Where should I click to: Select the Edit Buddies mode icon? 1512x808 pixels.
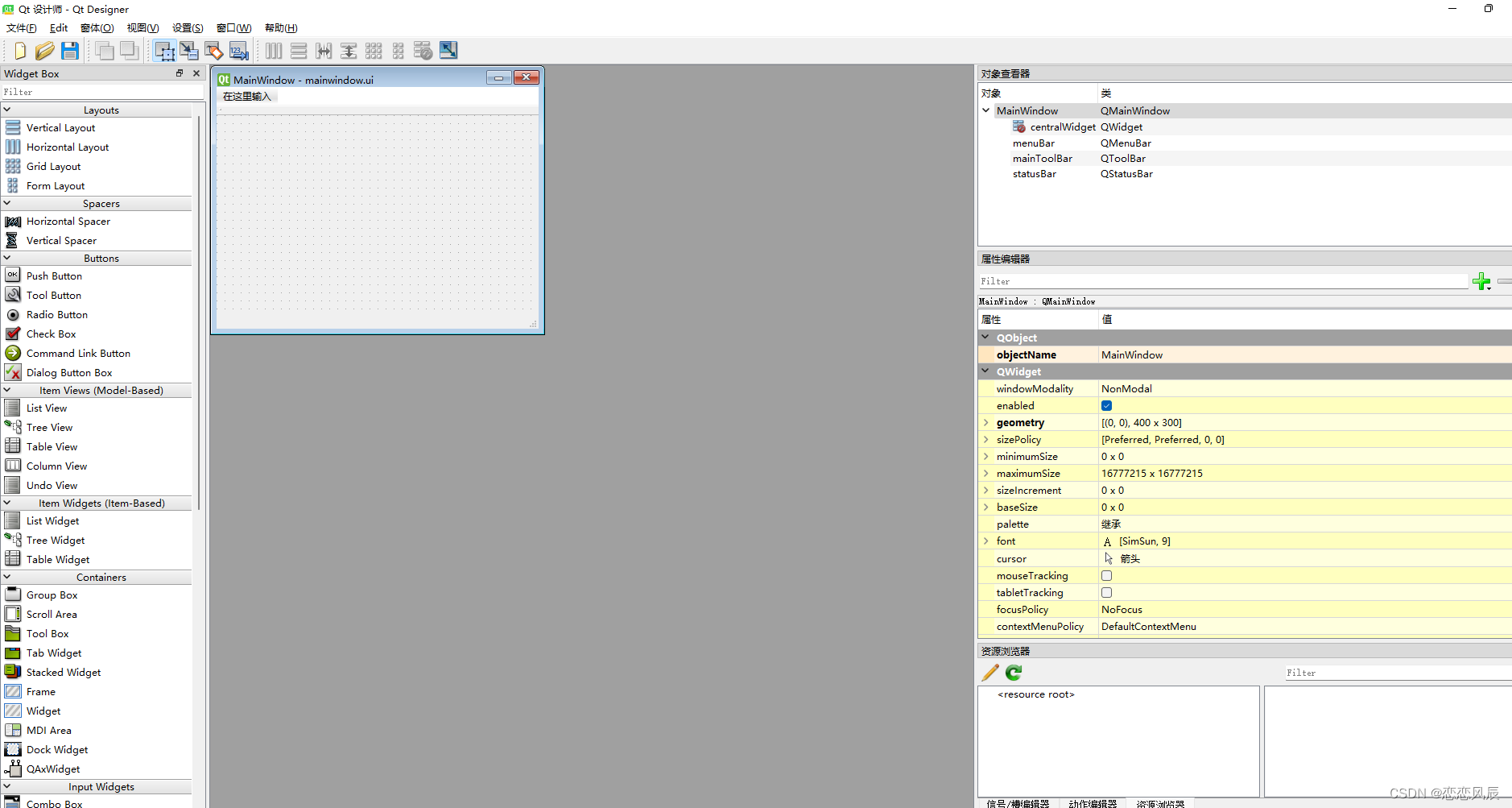[214, 51]
